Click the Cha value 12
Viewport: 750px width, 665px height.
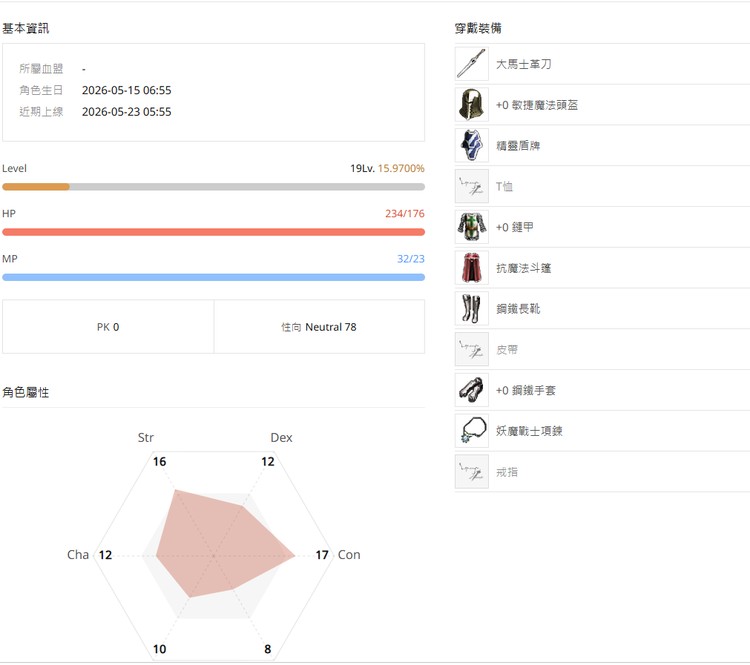105,555
